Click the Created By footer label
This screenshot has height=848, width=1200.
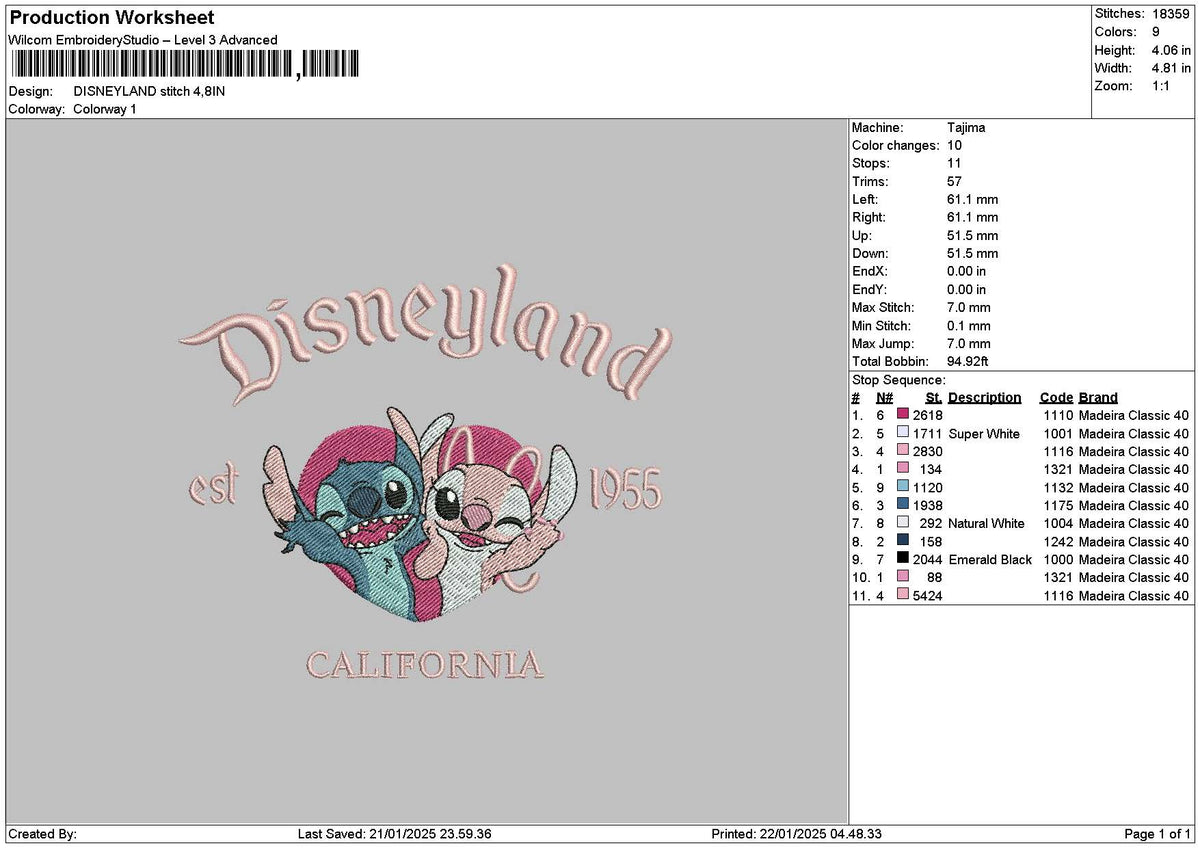42,834
